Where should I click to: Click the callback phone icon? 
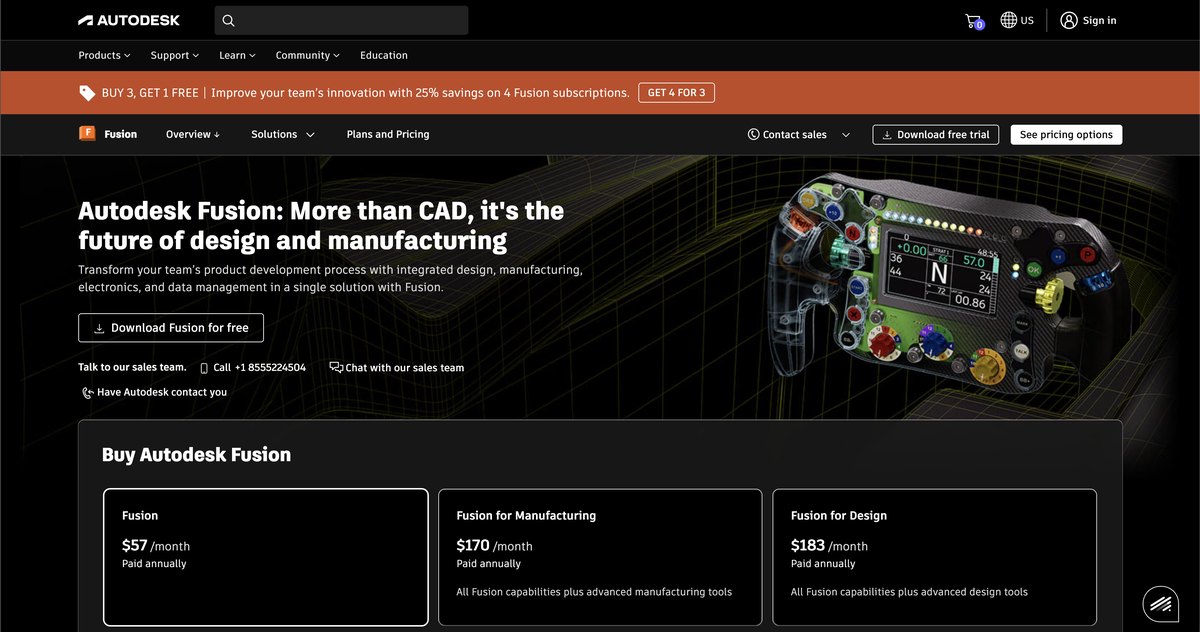[88, 392]
